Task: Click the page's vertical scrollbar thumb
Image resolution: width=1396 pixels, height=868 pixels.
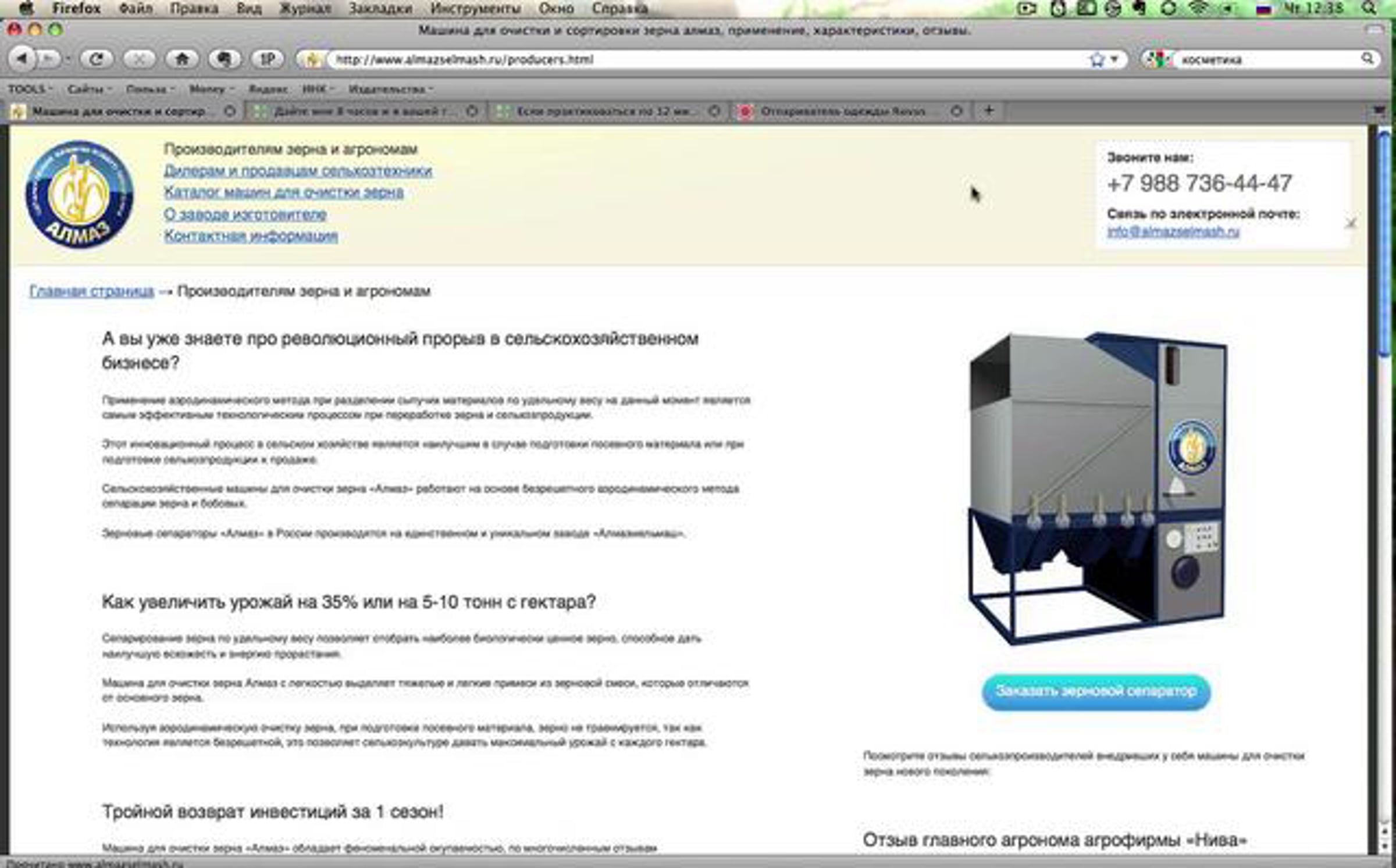Action: click(x=1385, y=243)
